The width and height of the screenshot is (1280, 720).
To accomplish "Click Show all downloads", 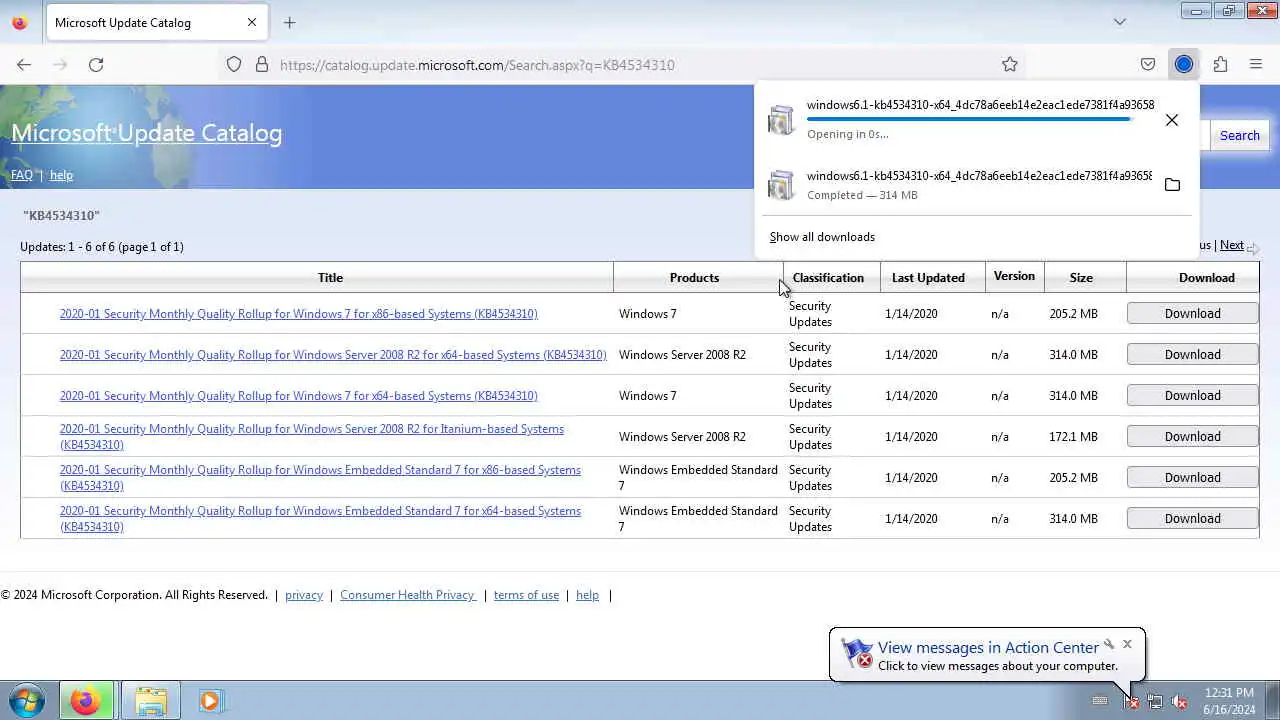I will 822,237.
